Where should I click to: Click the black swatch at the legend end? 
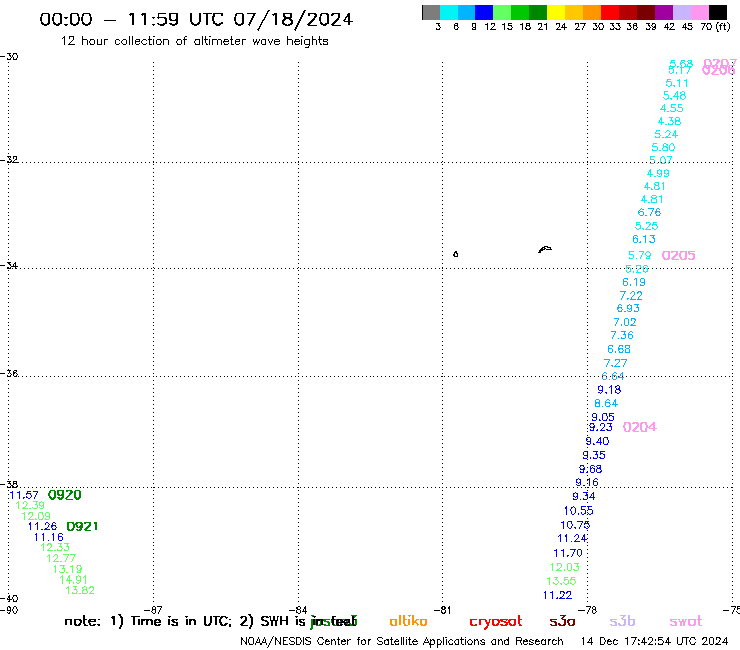(x=718, y=12)
